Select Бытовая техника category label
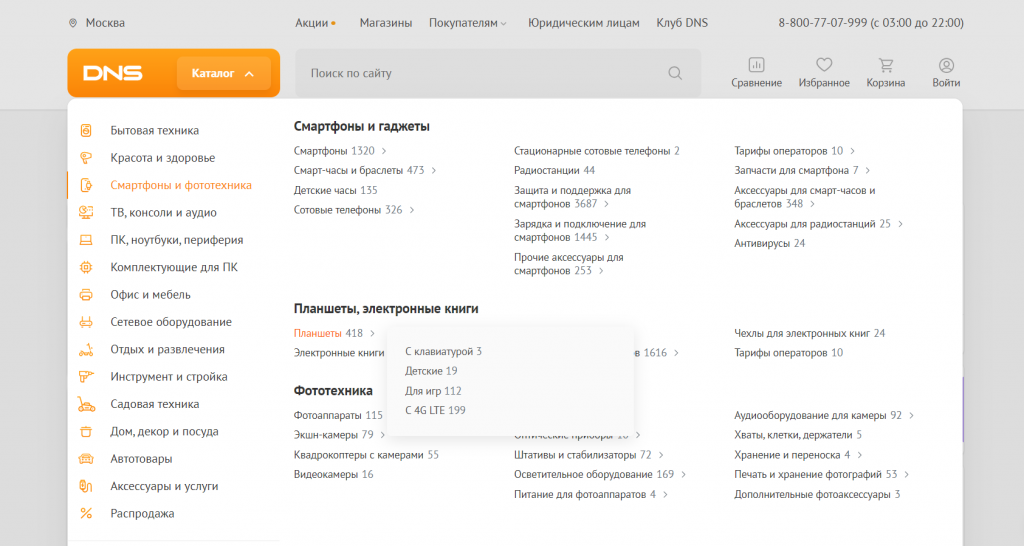 (155, 131)
